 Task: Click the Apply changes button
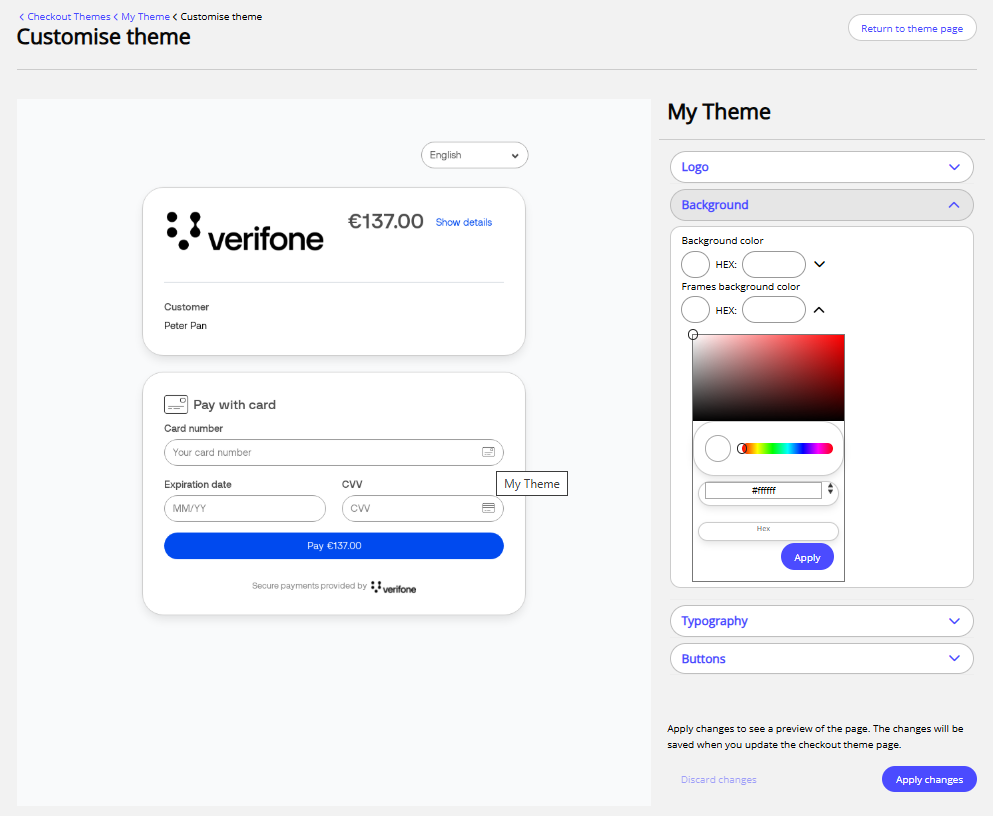929,779
